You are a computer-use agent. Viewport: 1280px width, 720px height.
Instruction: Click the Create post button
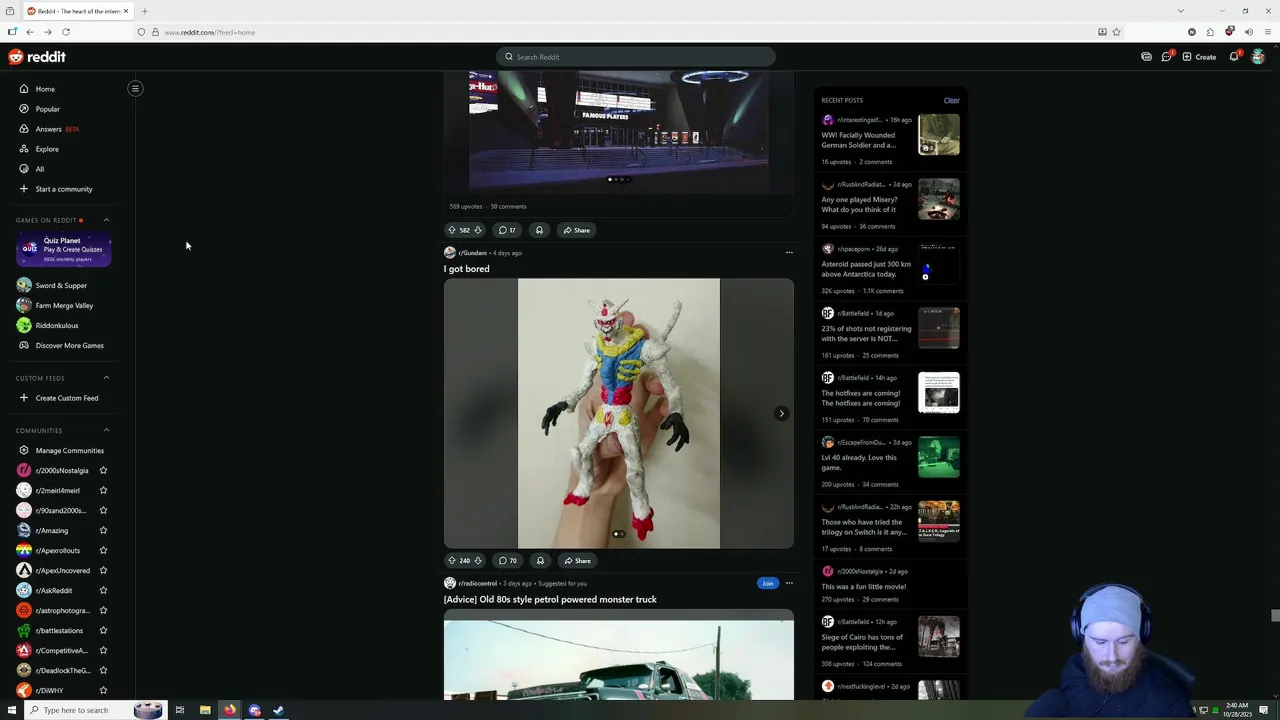tap(1199, 57)
